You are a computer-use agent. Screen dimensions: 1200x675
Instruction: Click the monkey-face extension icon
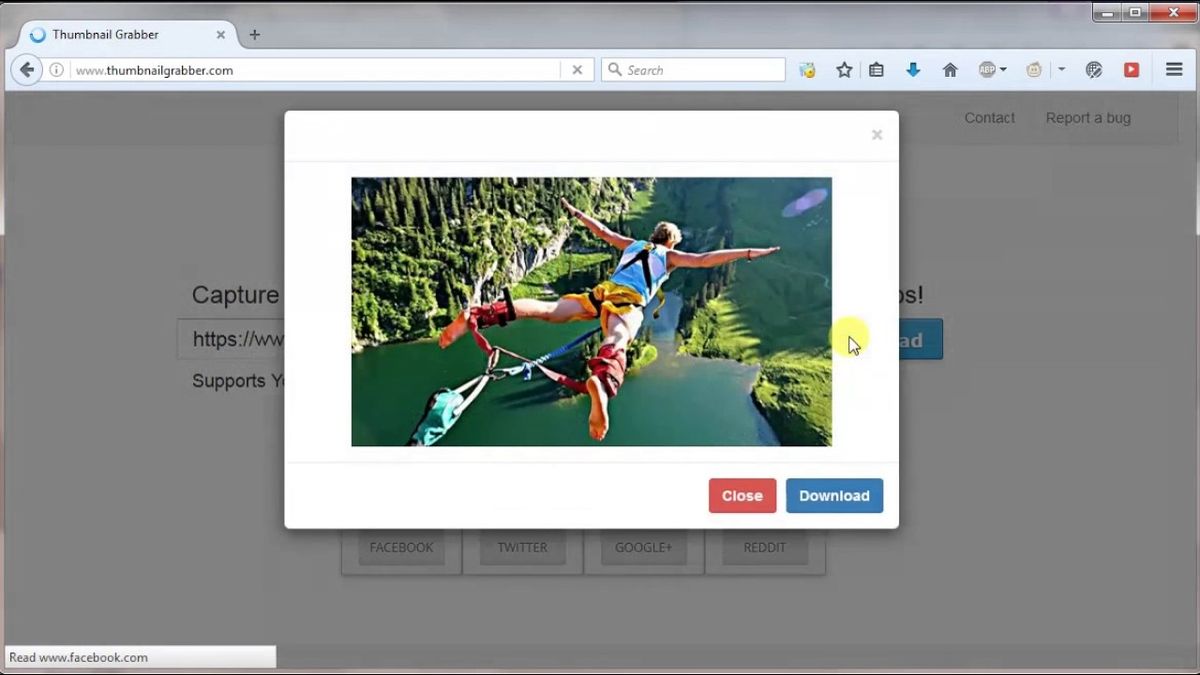[x=1034, y=69]
